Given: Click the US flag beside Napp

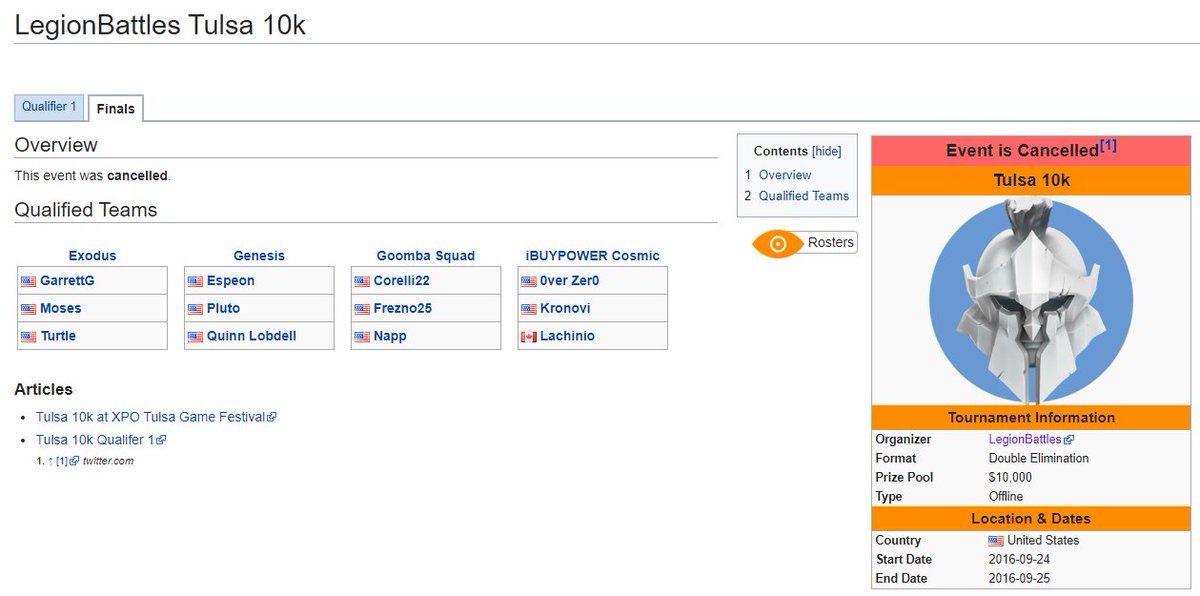Looking at the screenshot, I should pyautogui.click(x=362, y=337).
